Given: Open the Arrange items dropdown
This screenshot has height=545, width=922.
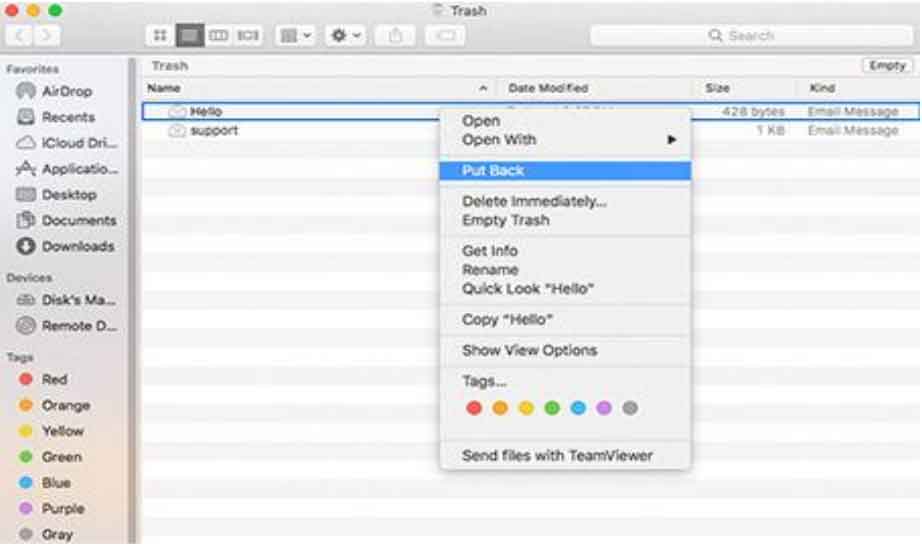Looking at the screenshot, I should 294,35.
